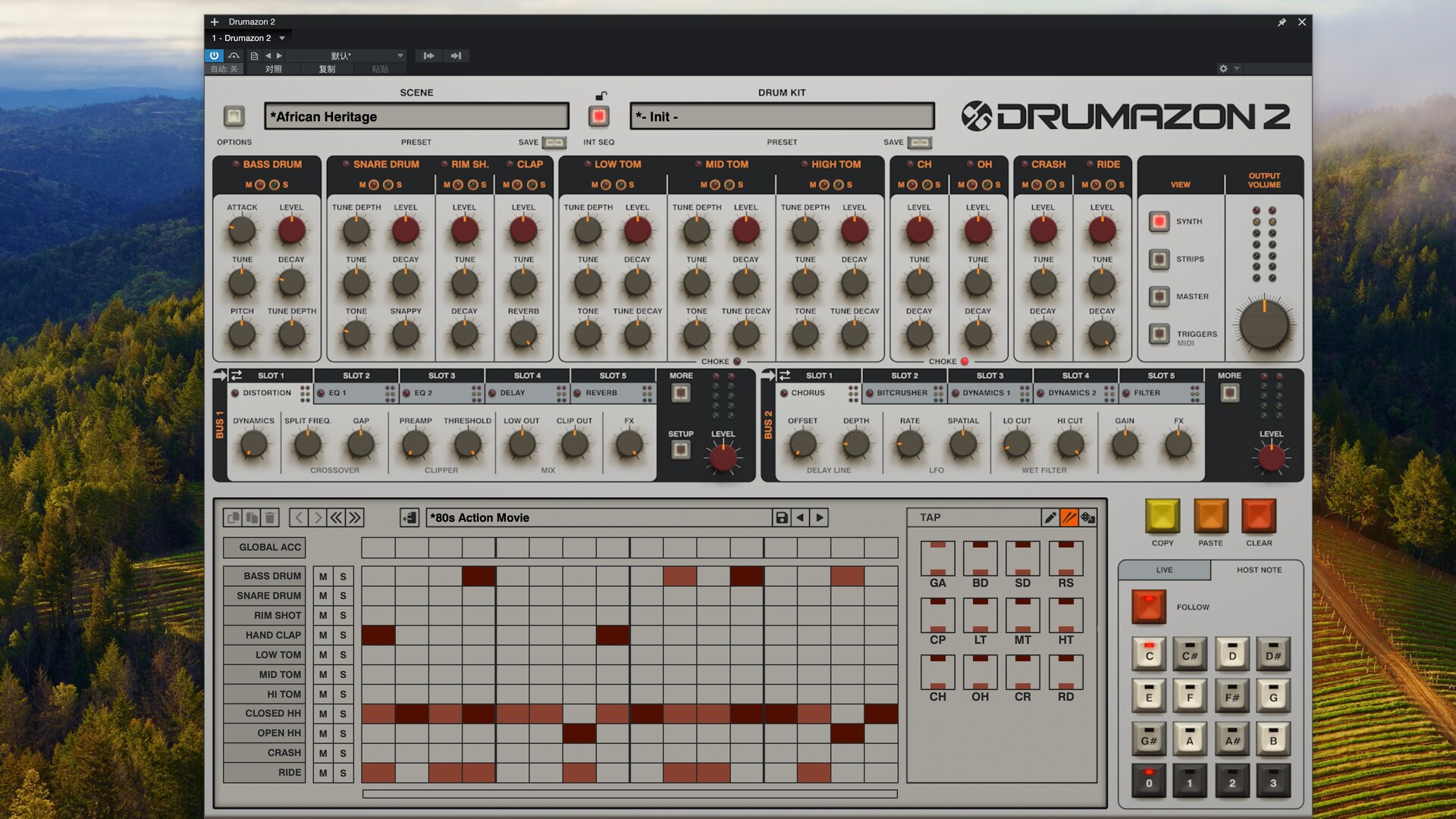The image size is (1456, 819).
Task: Click the 对照 compare button
Action: 273,69
